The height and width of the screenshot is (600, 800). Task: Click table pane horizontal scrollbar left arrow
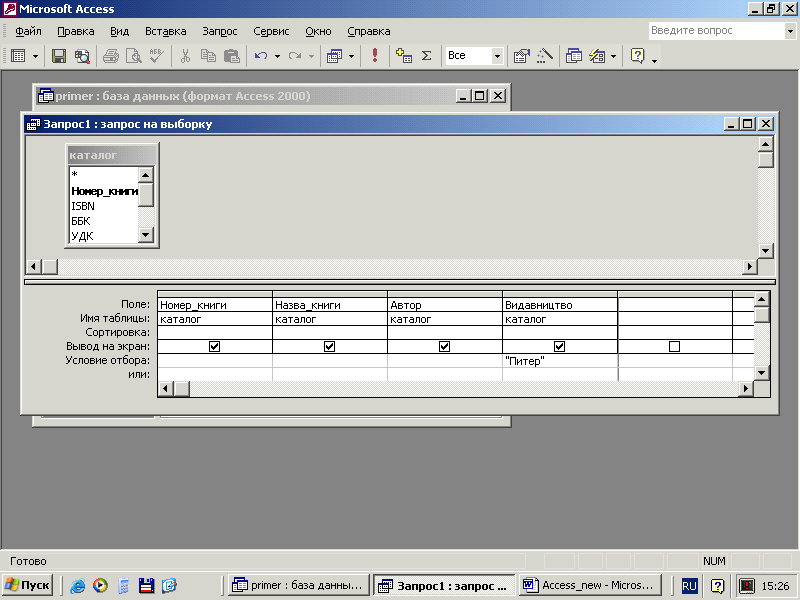point(34,266)
